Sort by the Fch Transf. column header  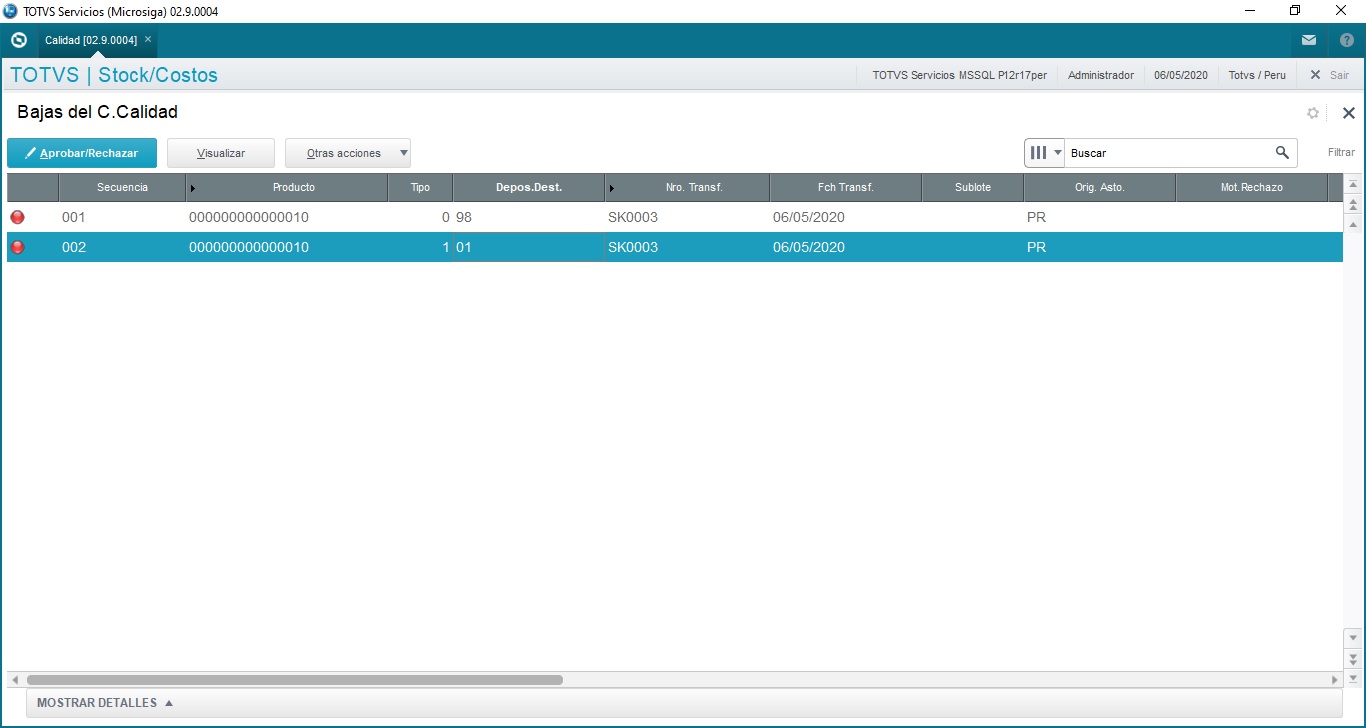[846, 187]
